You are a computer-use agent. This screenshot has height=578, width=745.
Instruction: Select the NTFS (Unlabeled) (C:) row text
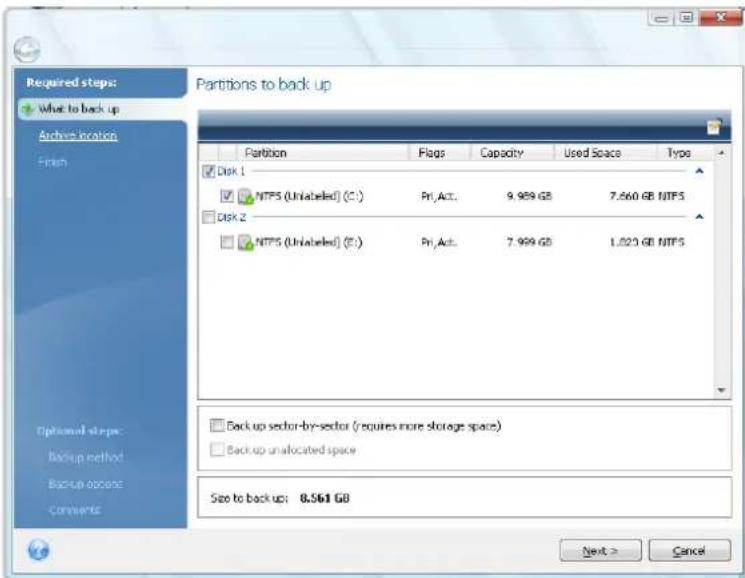(x=309, y=196)
